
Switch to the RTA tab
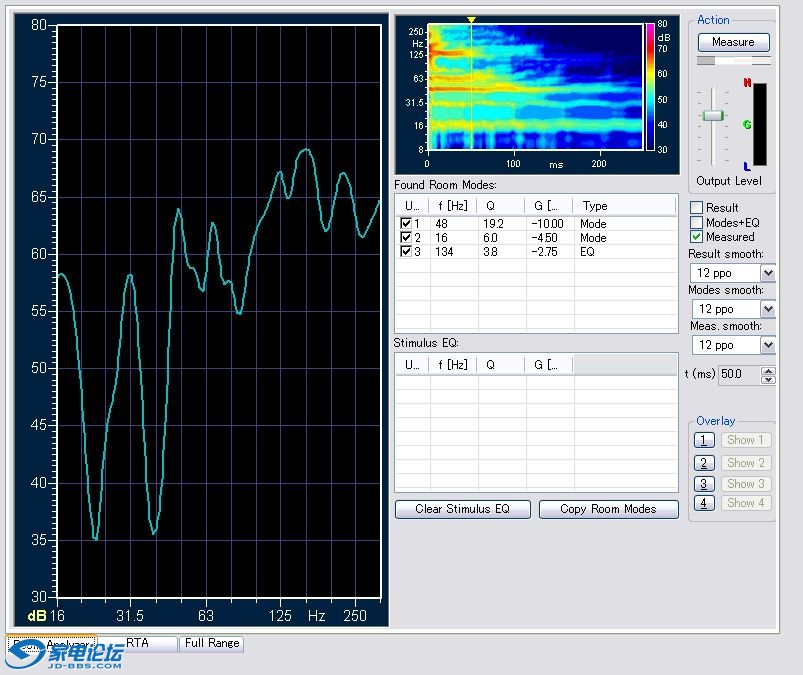point(138,644)
